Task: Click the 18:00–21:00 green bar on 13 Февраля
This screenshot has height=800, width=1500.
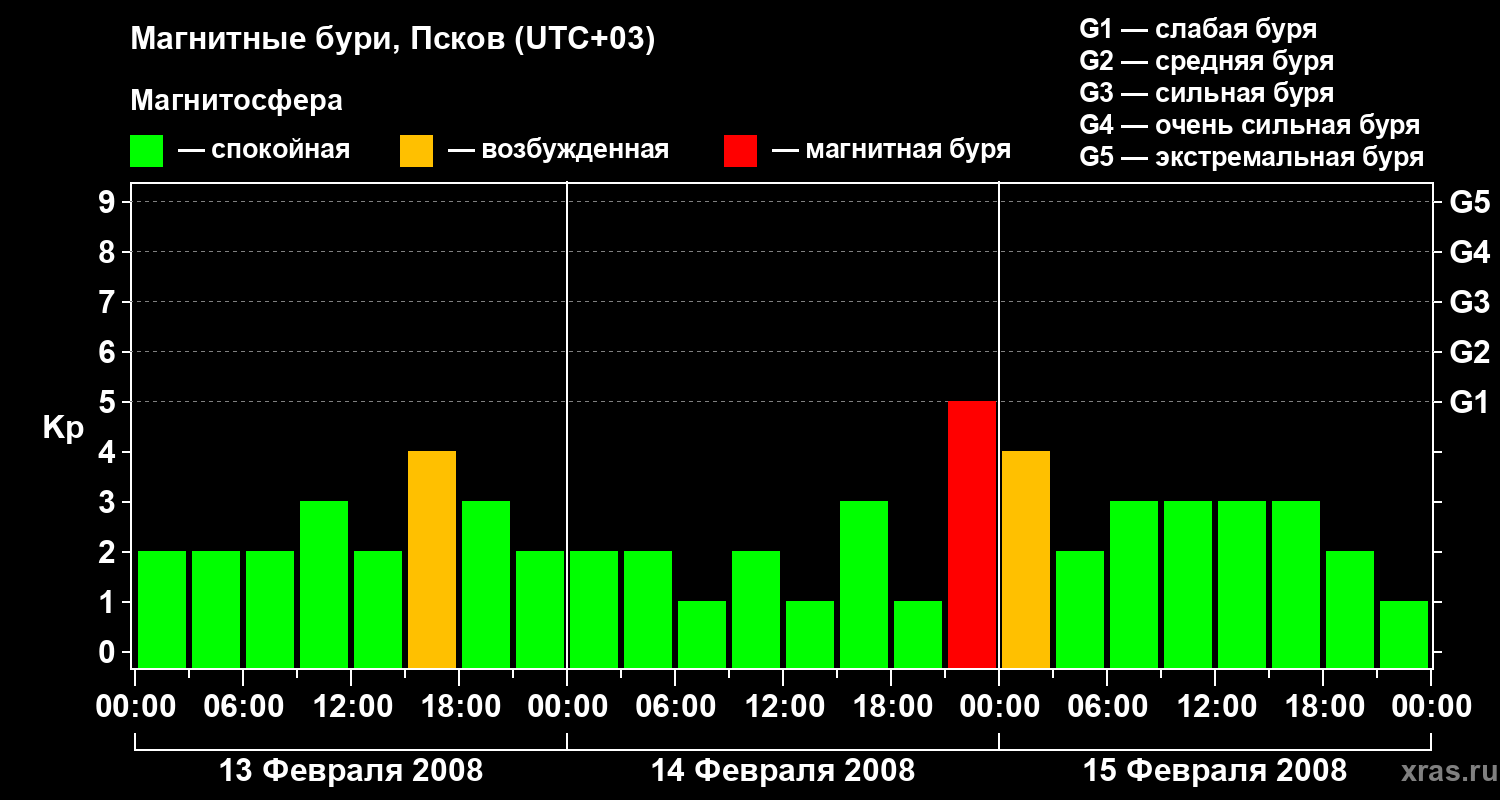Action: [486, 584]
